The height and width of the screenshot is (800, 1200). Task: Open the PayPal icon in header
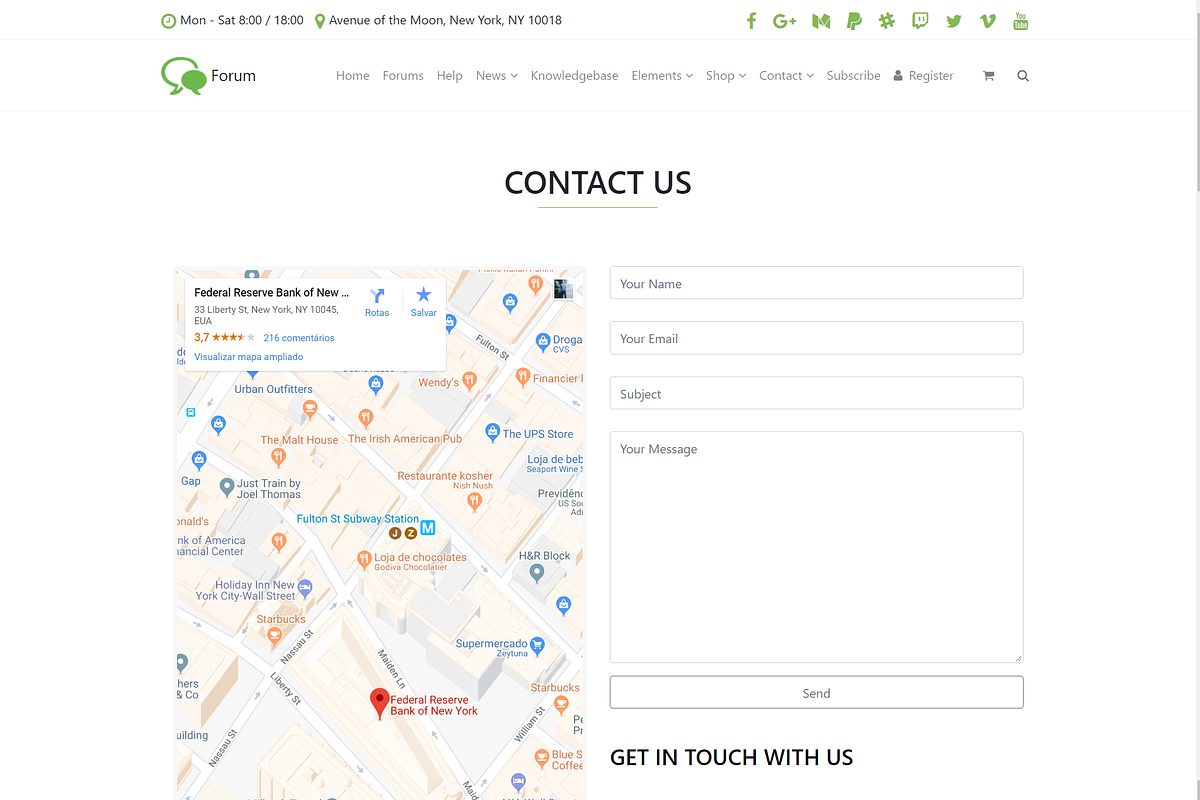point(854,20)
